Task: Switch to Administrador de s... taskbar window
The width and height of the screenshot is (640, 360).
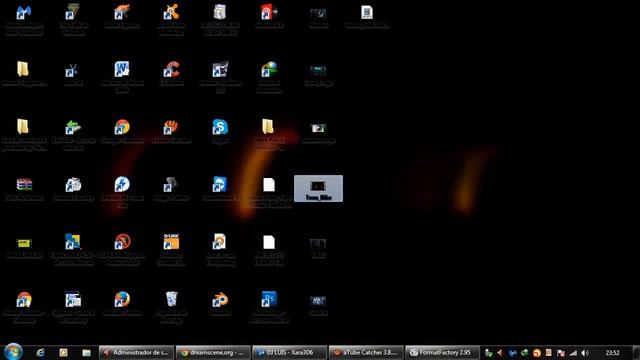Action: pos(136,352)
